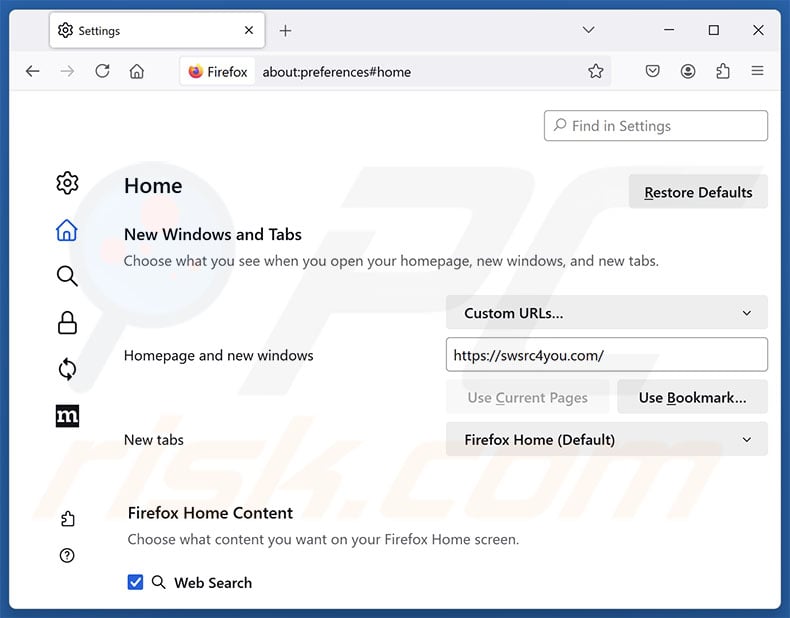Bookmark this page with the star icon
This screenshot has height=618, width=790.
pos(596,71)
